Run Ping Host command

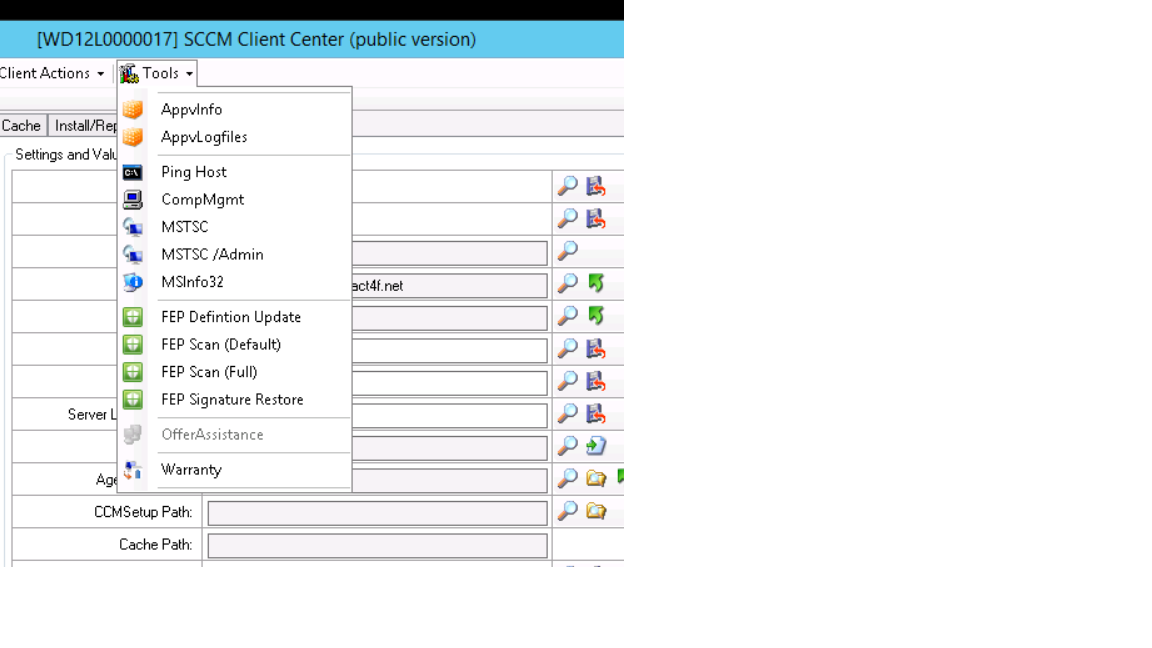point(234,172)
